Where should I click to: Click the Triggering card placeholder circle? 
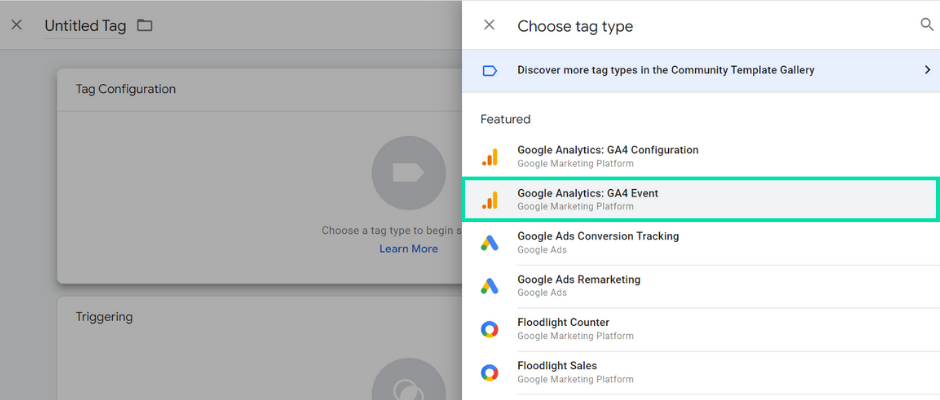click(x=408, y=380)
